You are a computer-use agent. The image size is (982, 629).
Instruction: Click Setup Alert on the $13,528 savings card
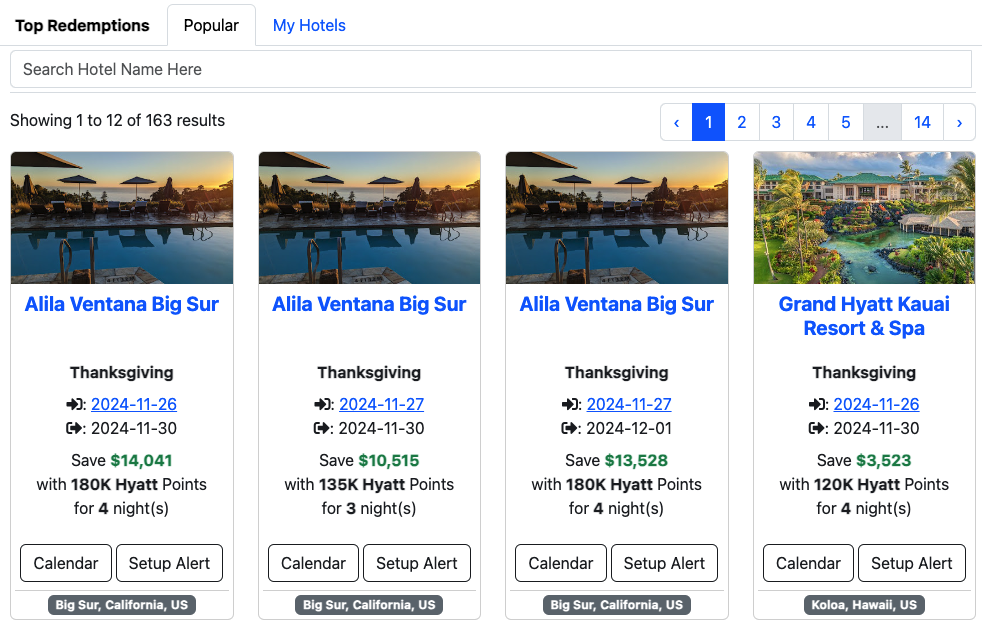[664, 563]
